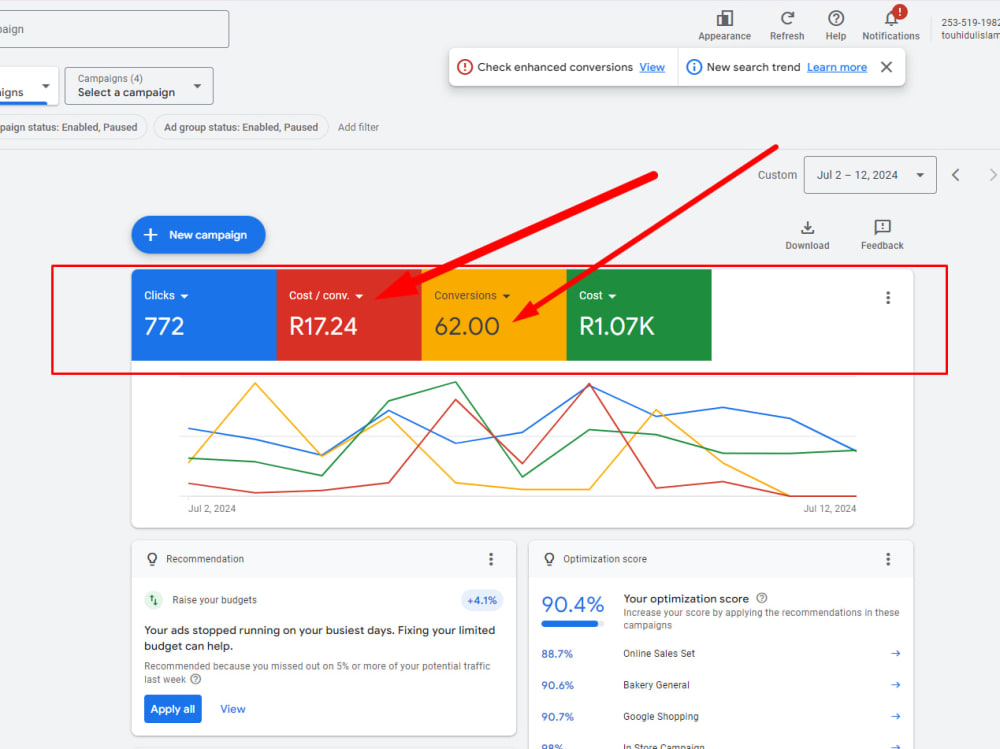The image size is (1000, 749).
Task: Open Google Shopping arrow
Action: pyautogui.click(x=895, y=716)
